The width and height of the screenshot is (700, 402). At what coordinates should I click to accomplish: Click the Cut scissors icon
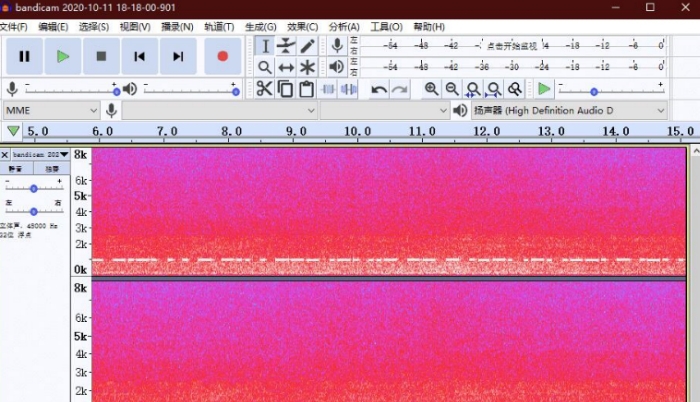(264, 89)
